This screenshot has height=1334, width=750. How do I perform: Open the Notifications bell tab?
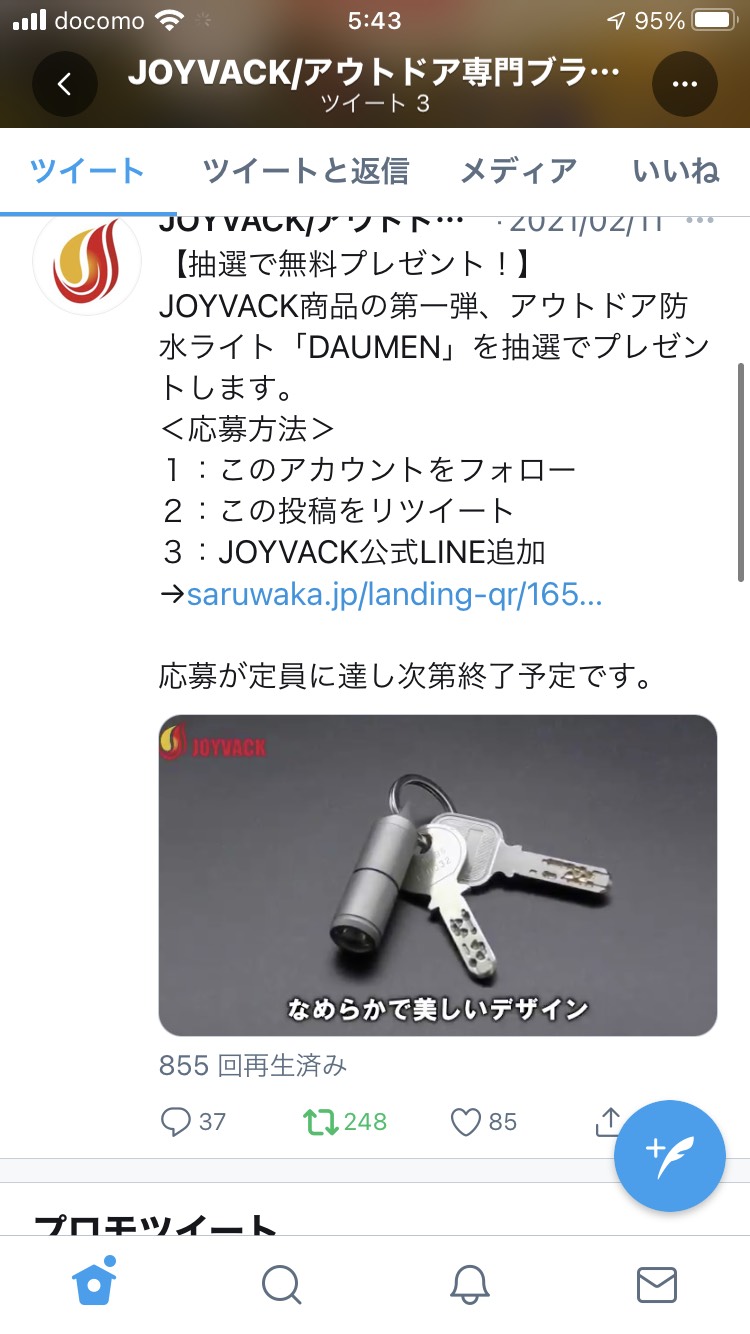tap(469, 1284)
